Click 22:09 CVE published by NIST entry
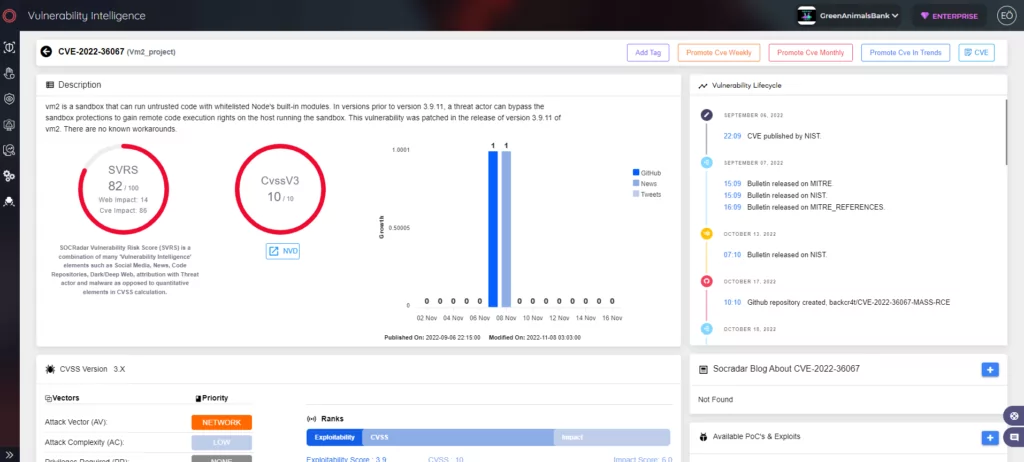Viewport: 1024px width, 462px height. tap(773, 137)
